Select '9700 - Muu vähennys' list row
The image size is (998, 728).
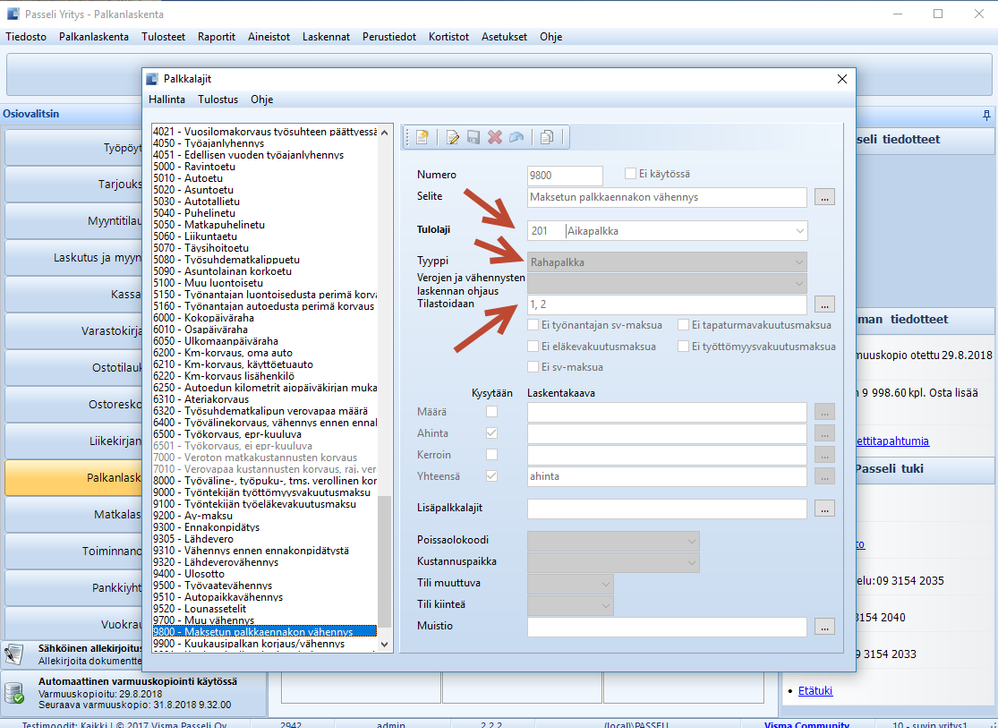264,620
